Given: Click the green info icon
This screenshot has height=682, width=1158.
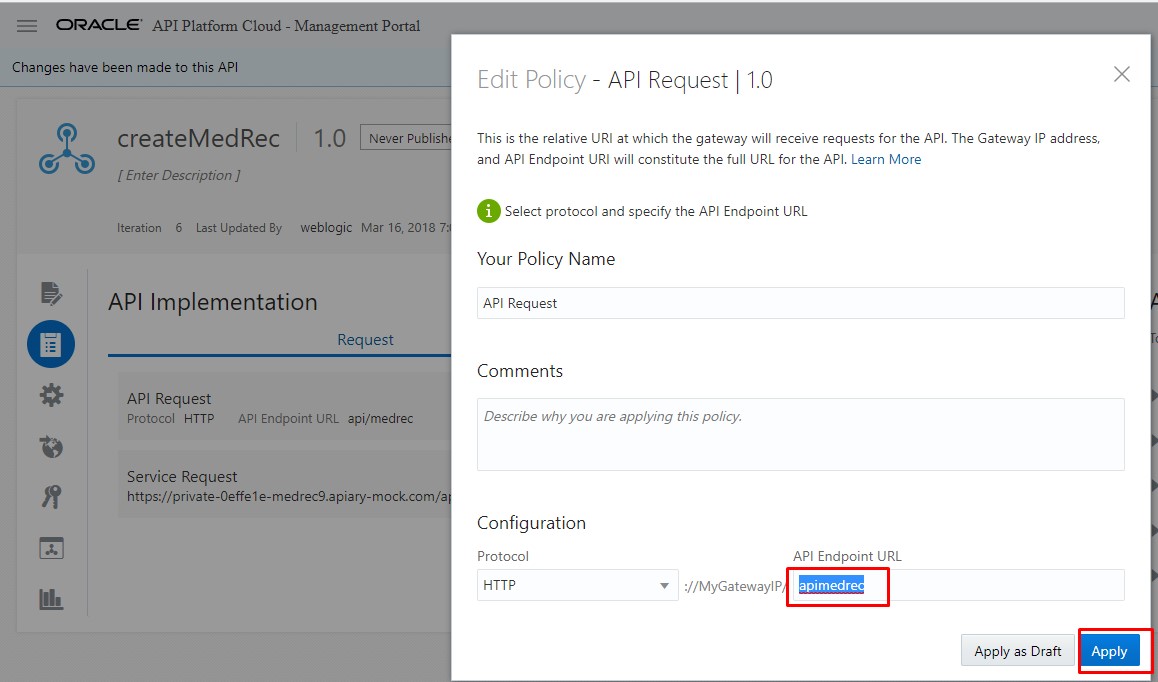Looking at the screenshot, I should tap(488, 211).
